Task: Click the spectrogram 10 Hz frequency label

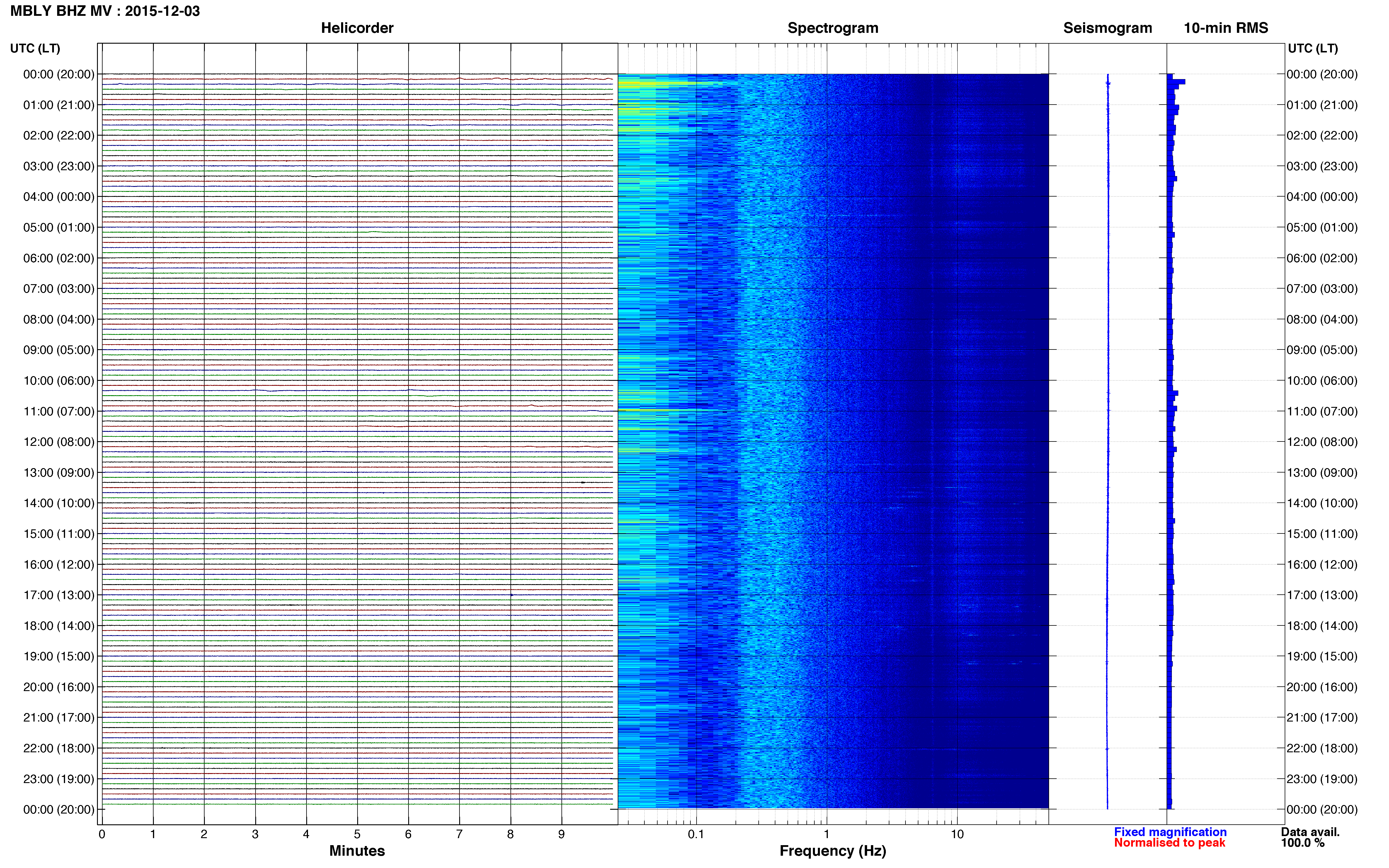Action: click(957, 834)
